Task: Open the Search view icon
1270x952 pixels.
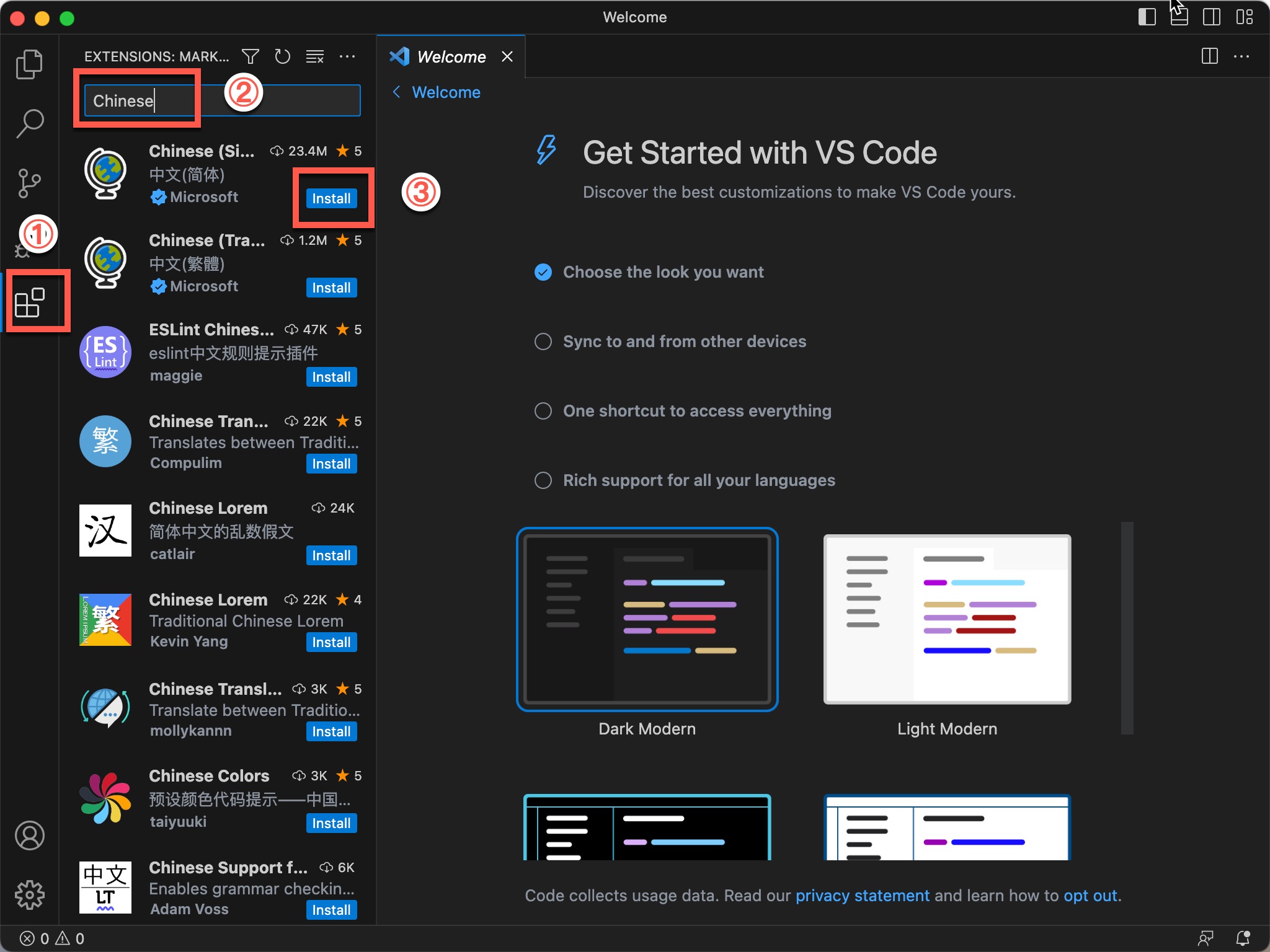Action: coord(29,123)
